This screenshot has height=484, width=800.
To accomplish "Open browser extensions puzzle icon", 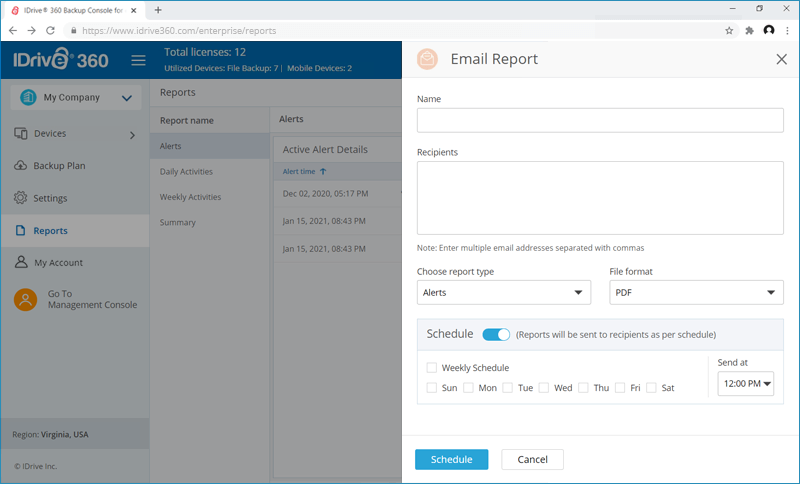I will [x=749, y=31].
